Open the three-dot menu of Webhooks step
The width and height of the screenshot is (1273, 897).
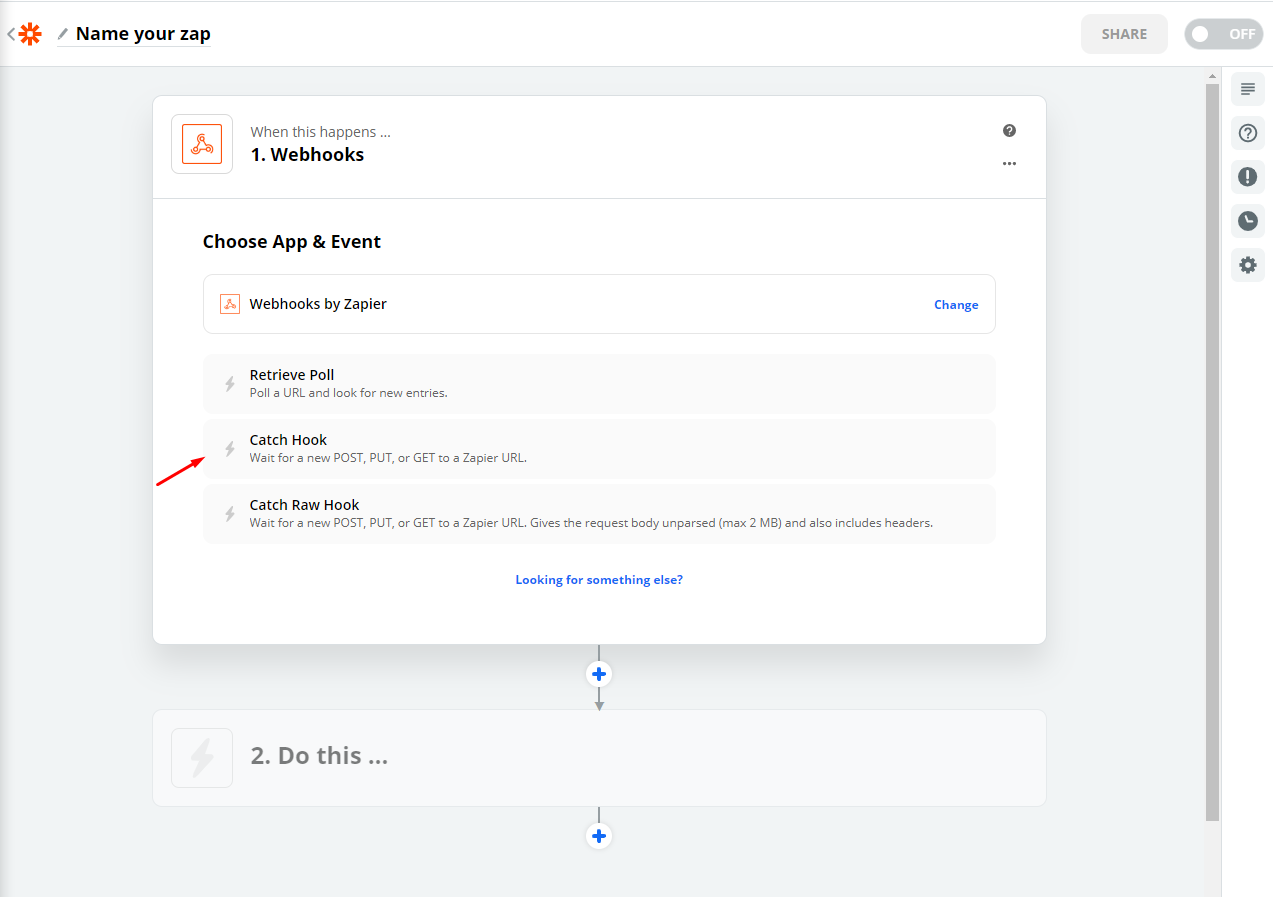pos(1009,163)
